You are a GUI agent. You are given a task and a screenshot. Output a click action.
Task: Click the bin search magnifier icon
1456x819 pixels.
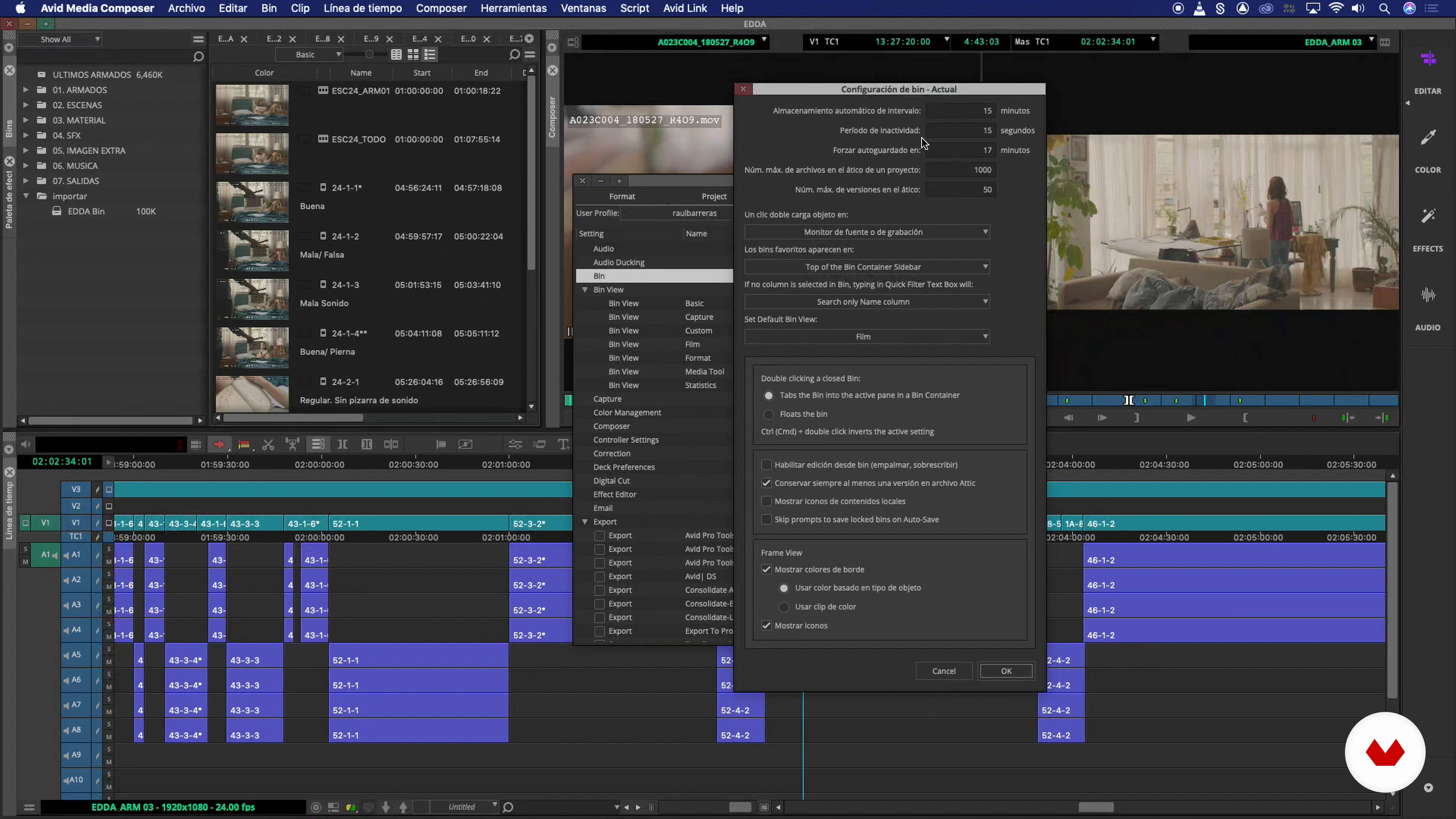tap(515, 55)
